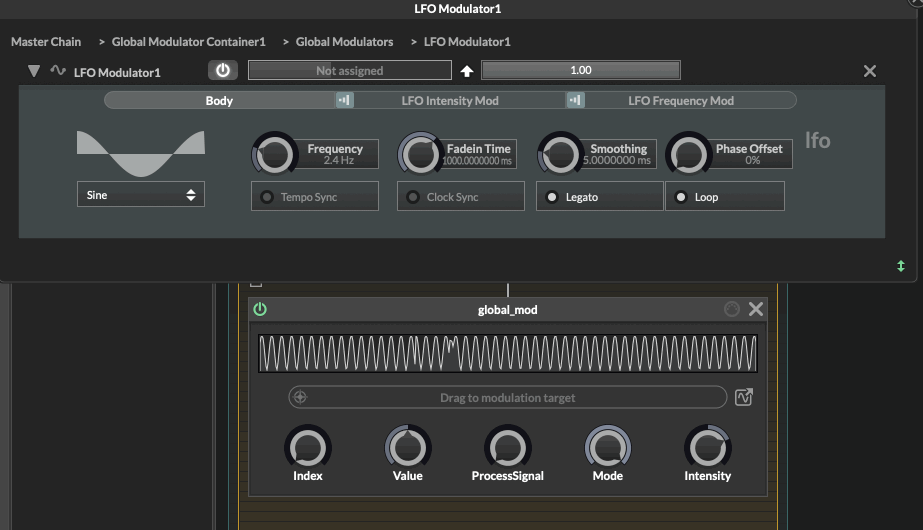Open the plotter popup icon beside drag bar
Viewport: 923px width, 530px height.
tap(744, 398)
